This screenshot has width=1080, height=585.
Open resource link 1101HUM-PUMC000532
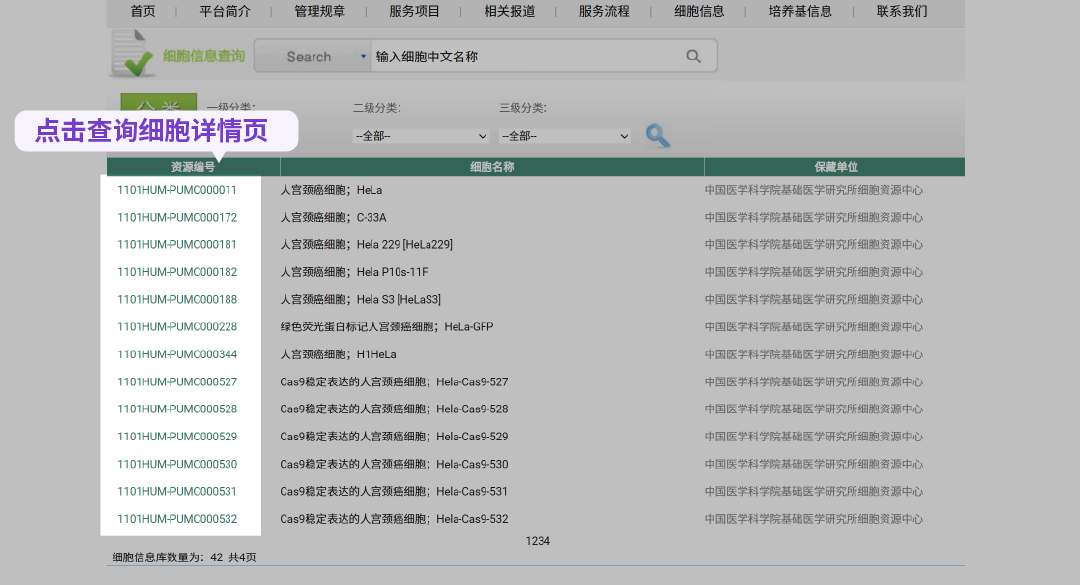click(x=177, y=519)
